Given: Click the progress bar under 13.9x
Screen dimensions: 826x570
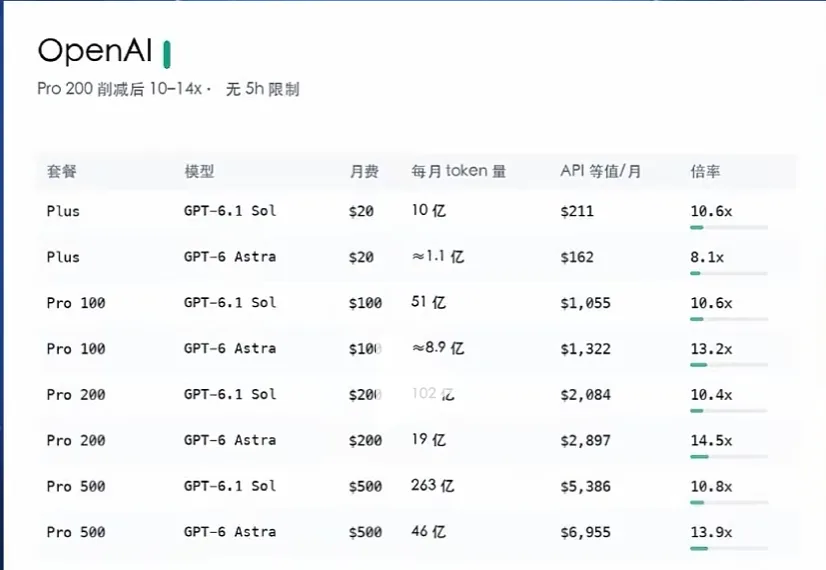Looking at the screenshot, I should click(x=729, y=548).
